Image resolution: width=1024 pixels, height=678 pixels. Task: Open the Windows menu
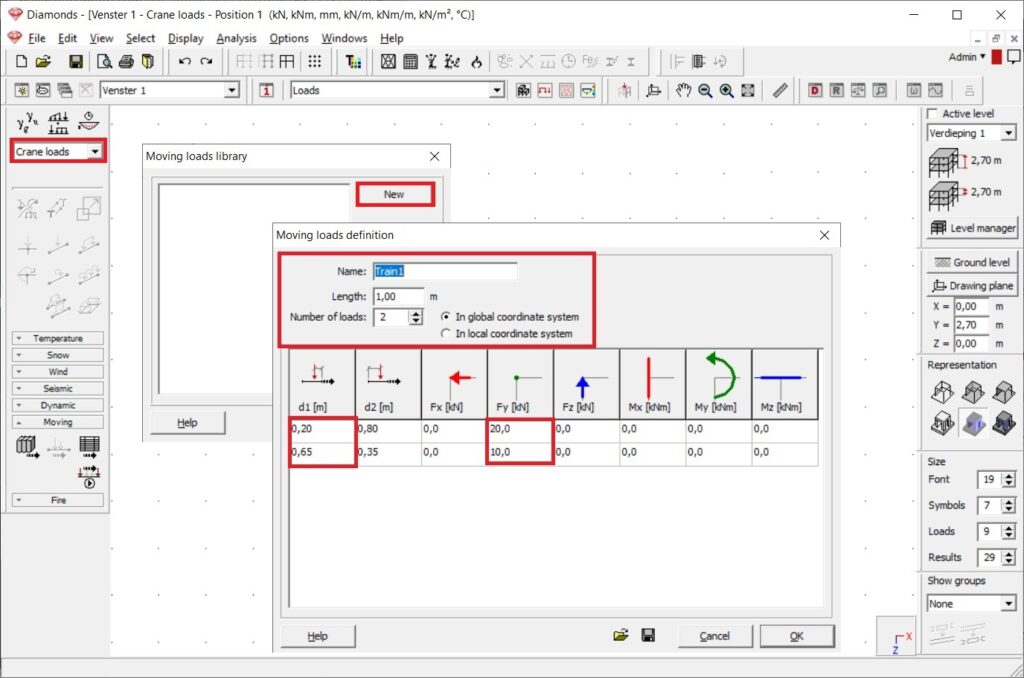[x=344, y=39]
